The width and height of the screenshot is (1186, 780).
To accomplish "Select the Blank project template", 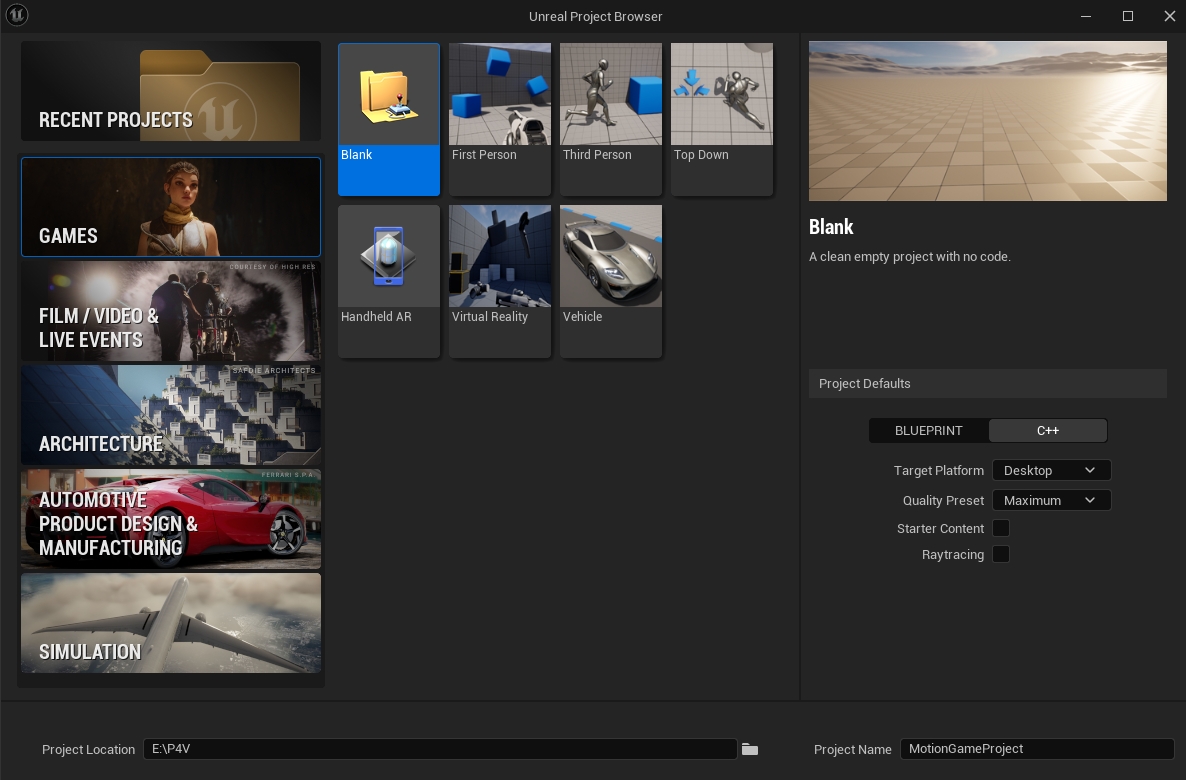I will (389, 118).
